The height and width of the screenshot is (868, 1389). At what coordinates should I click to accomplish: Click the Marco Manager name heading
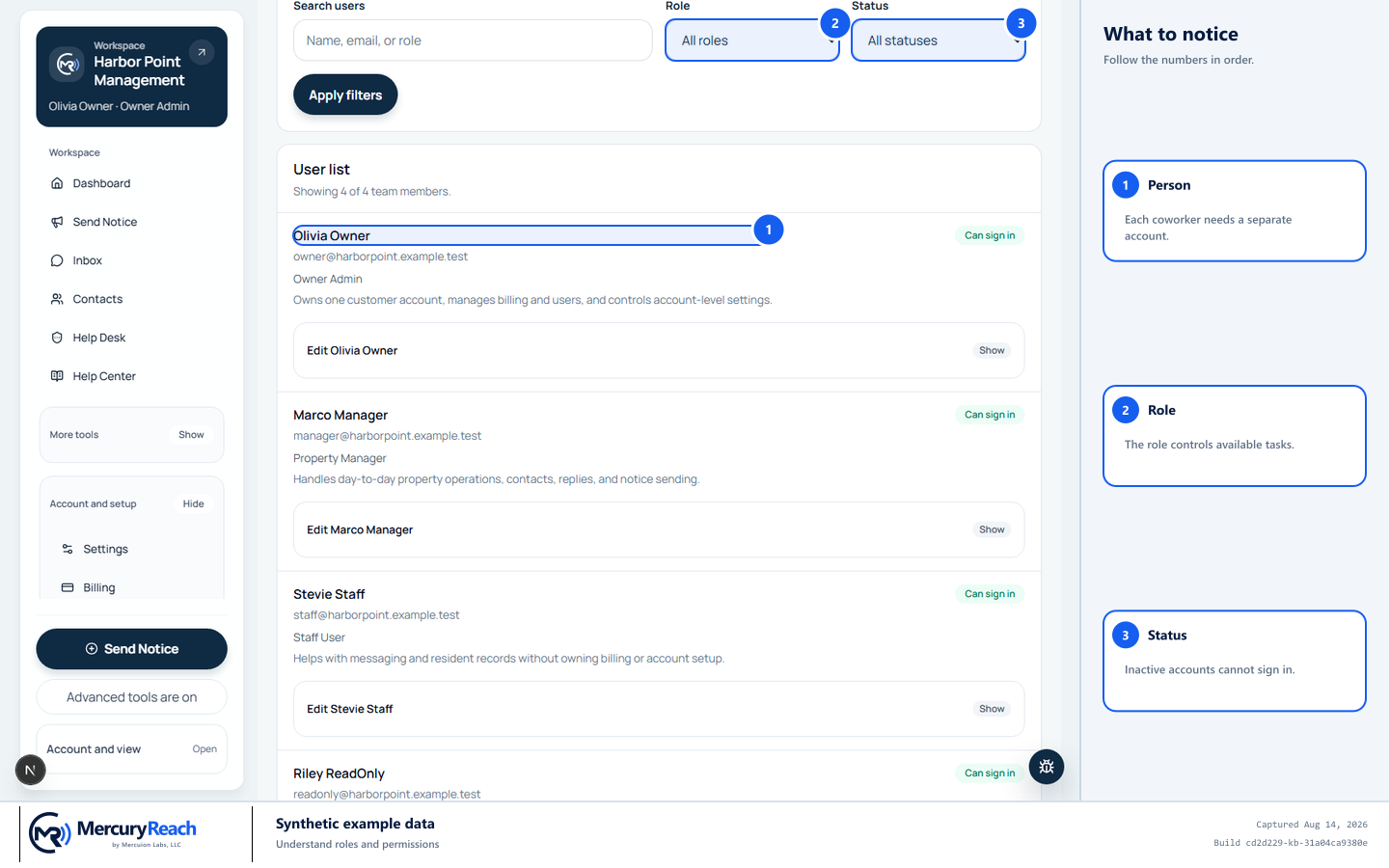pos(340,415)
